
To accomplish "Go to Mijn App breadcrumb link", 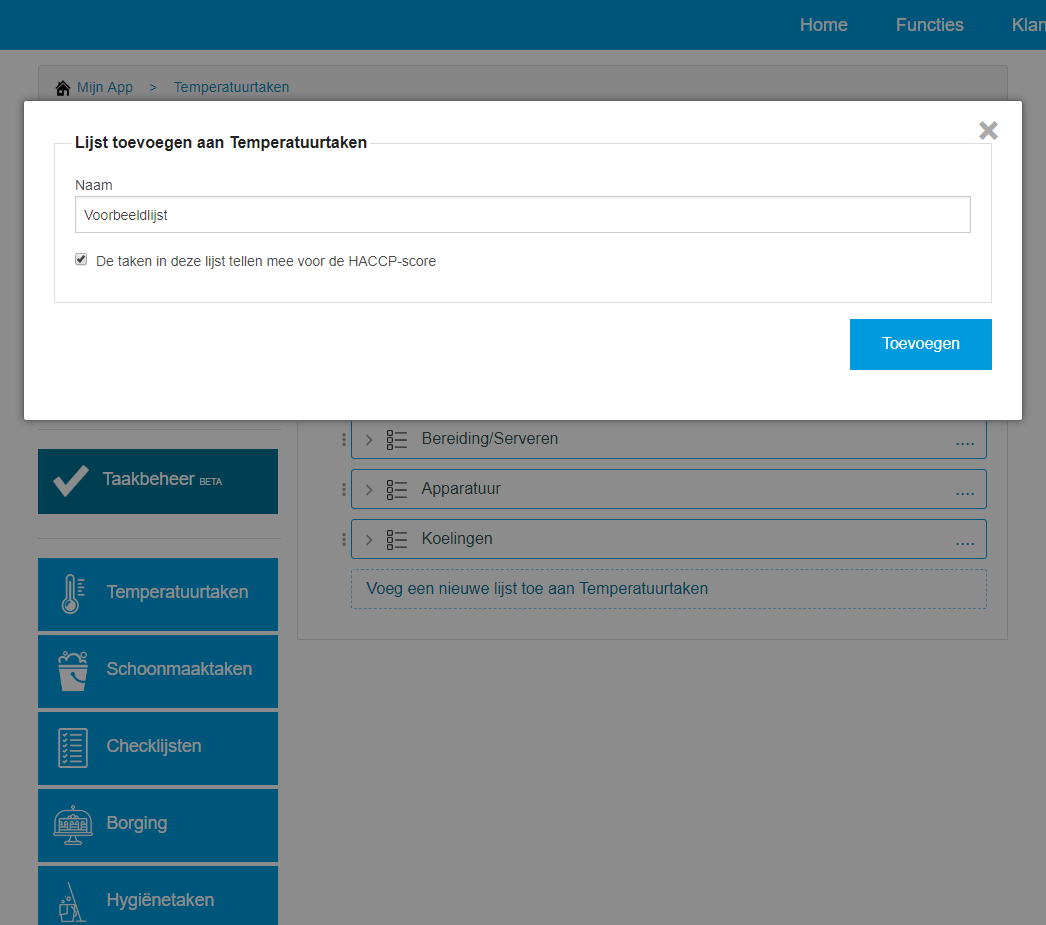I will (105, 87).
